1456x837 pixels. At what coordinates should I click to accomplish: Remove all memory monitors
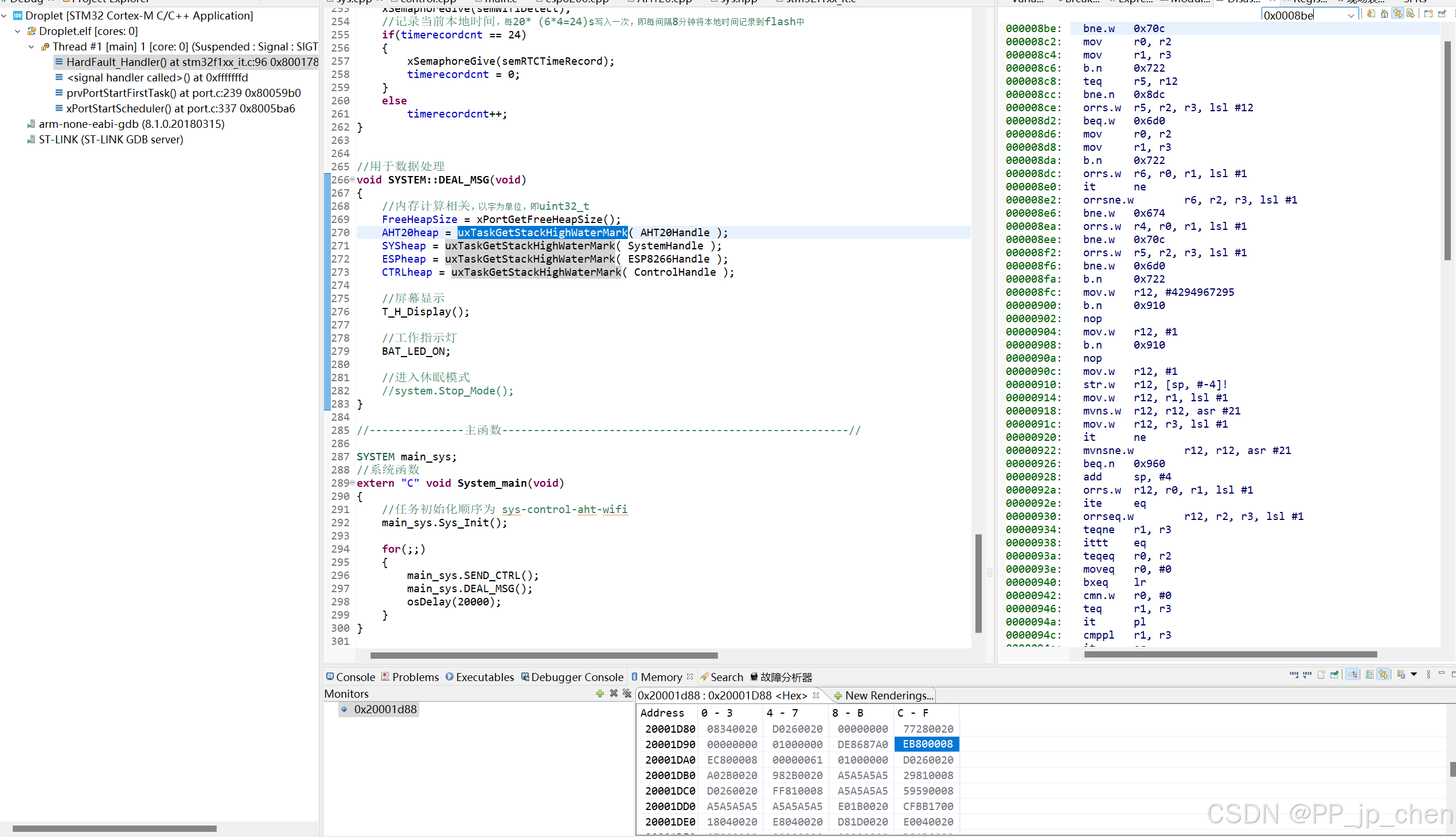tap(627, 693)
